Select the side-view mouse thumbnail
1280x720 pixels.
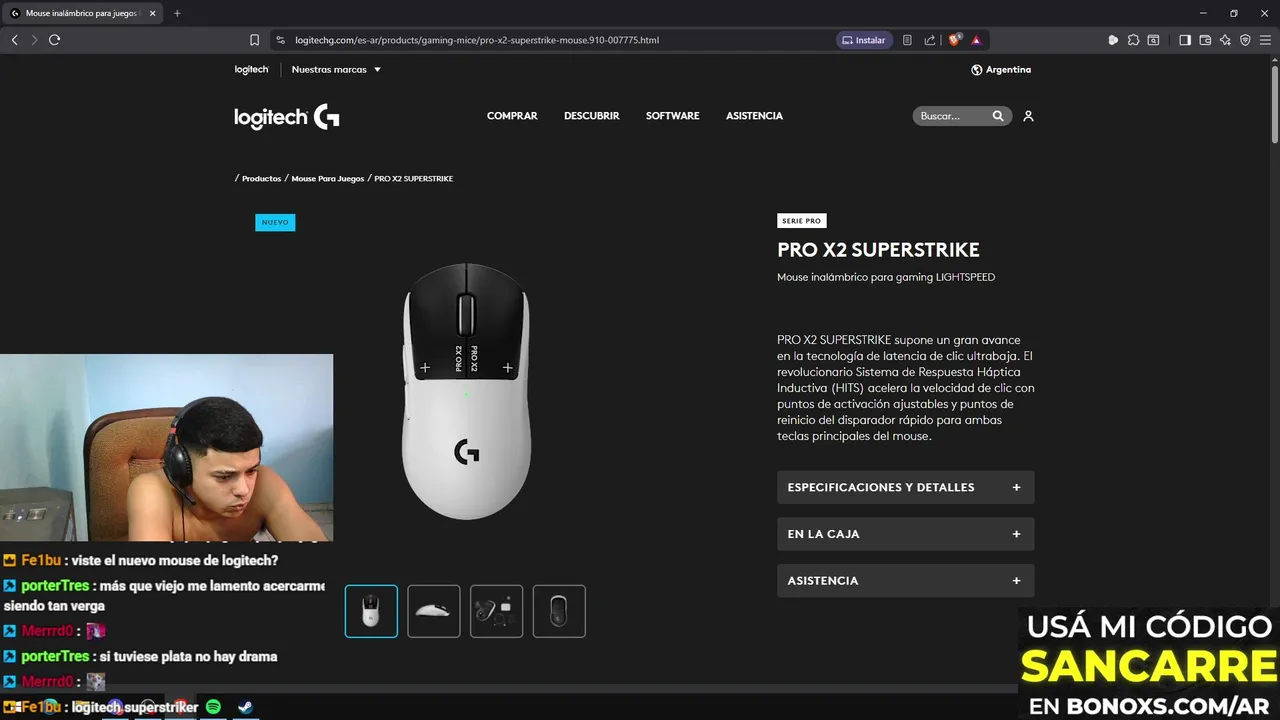coord(434,611)
